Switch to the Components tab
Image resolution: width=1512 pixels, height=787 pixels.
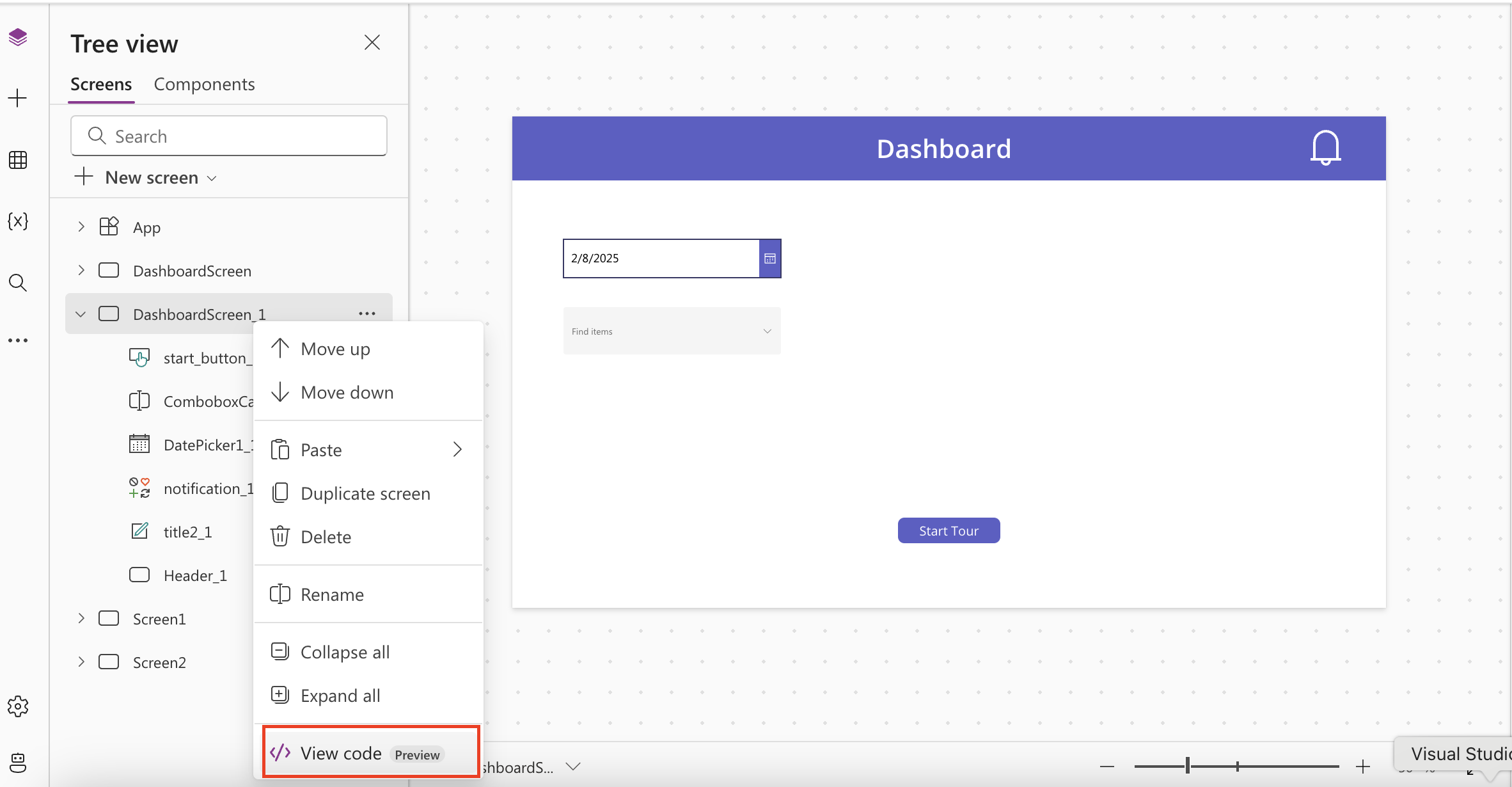[x=204, y=84]
